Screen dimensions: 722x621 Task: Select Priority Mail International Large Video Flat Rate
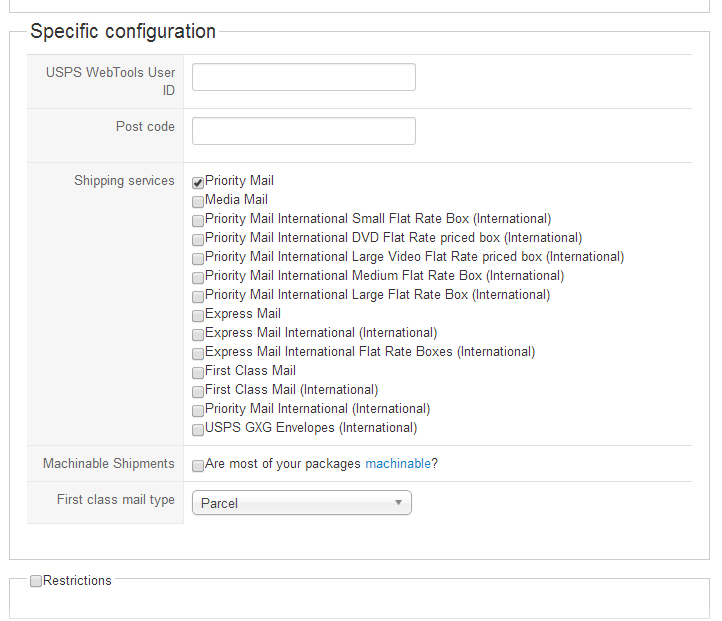coord(198,258)
